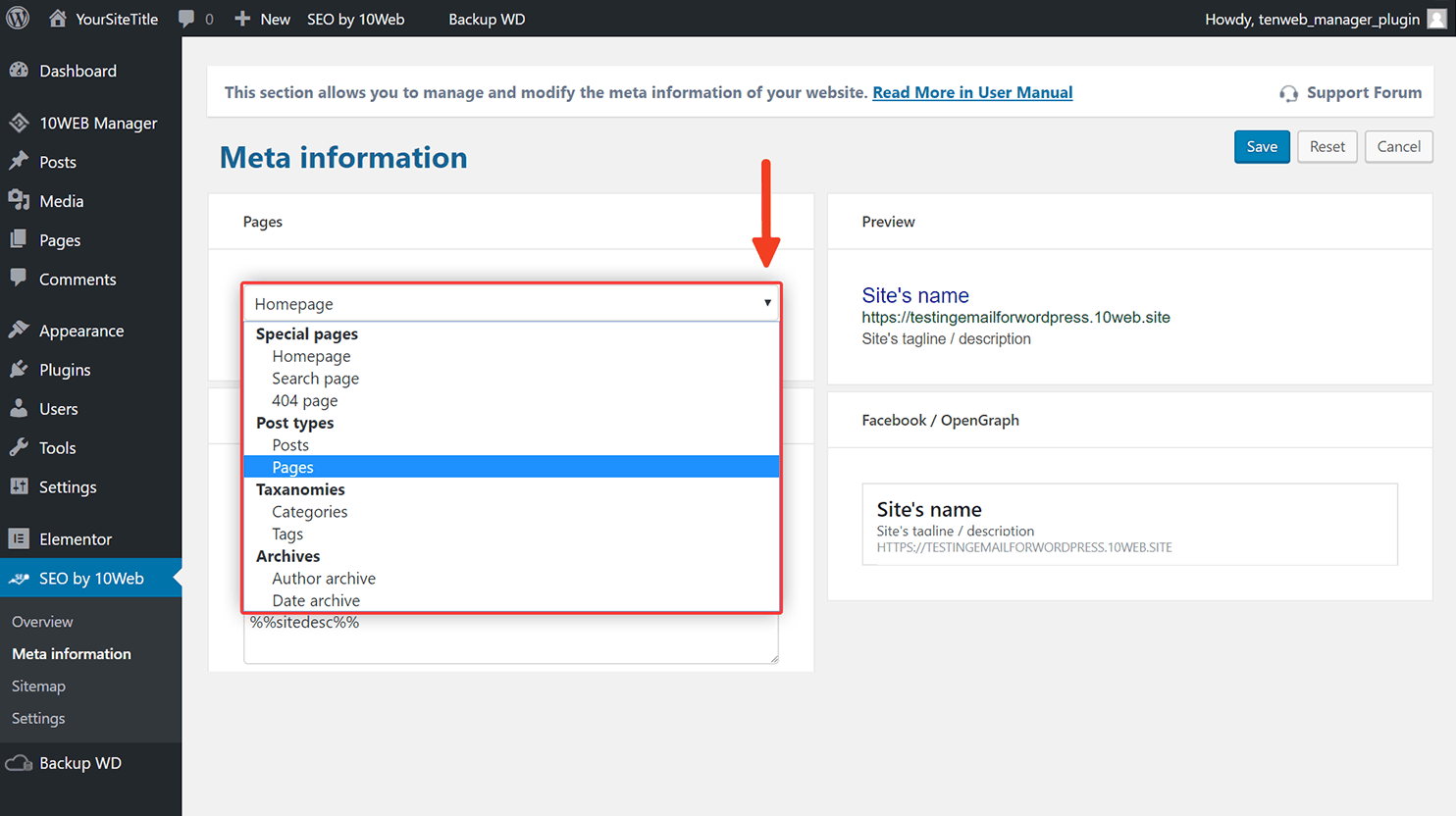Open Backup WD admin bar menu
This screenshot has height=816, width=1456.
[x=487, y=19]
